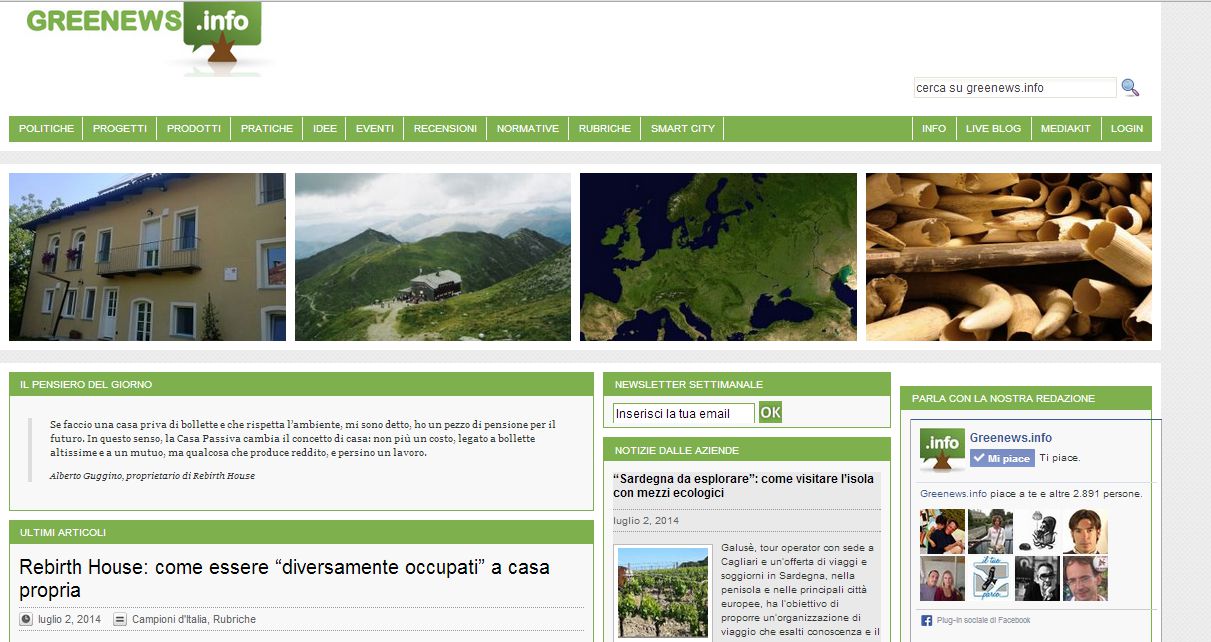Image resolution: width=1211 pixels, height=642 pixels.
Task: Open the ivory tusks featured image
Action: 1008,257
